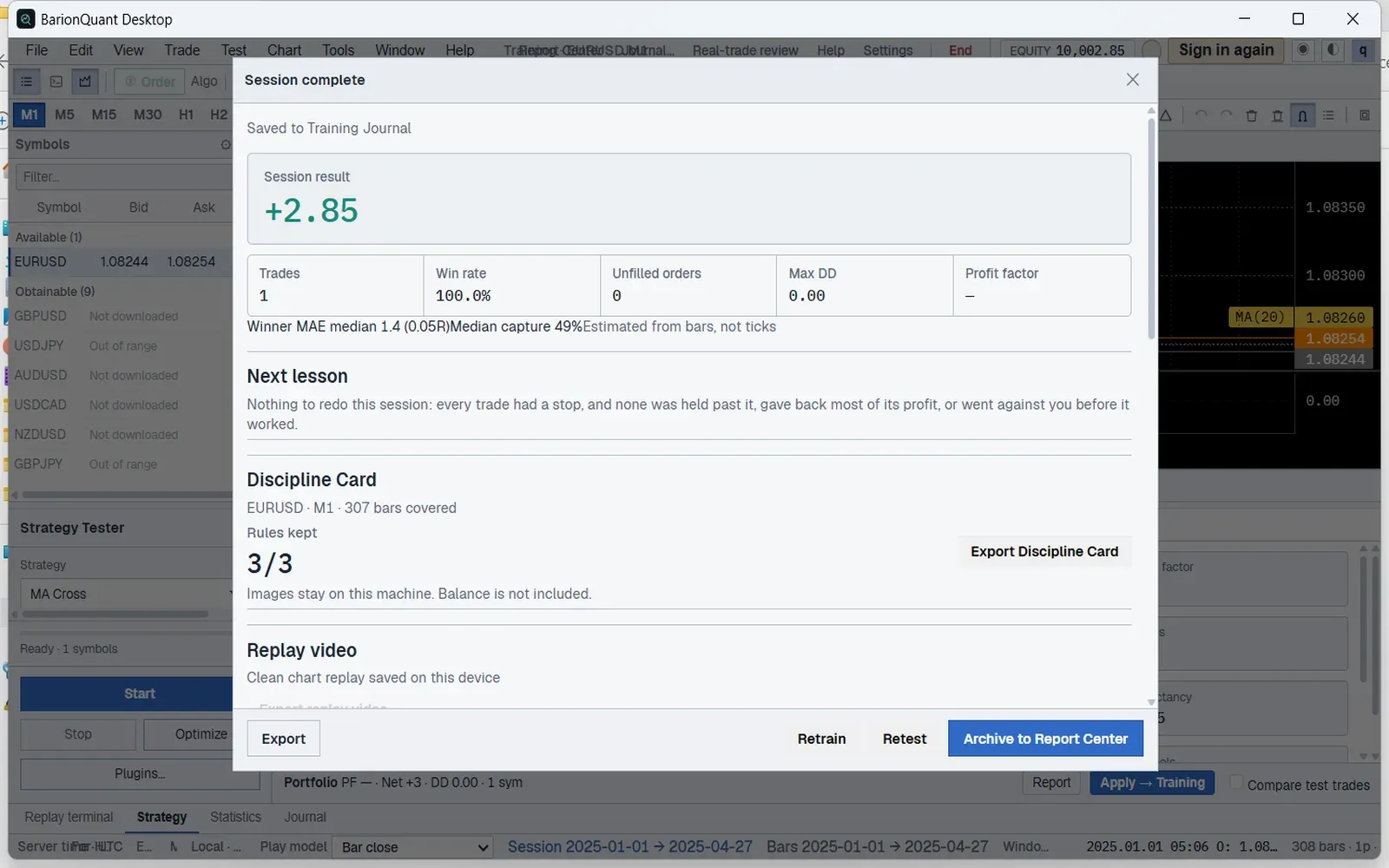Image resolution: width=1389 pixels, height=868 pixels.
Task: Click the symbol Filter input field
Action: tap(123, 176)
